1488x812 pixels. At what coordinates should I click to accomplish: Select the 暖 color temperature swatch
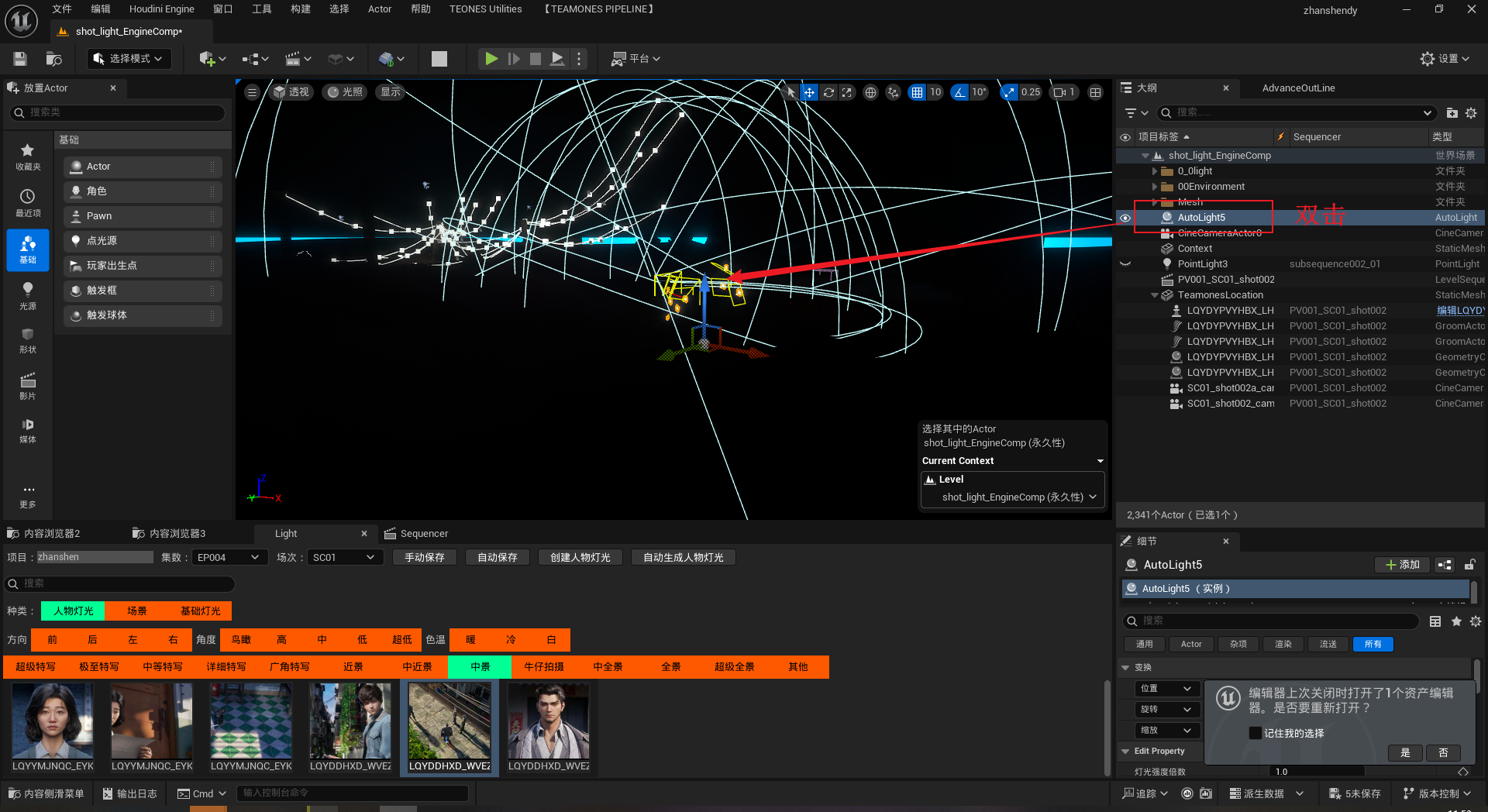(470, 640)
